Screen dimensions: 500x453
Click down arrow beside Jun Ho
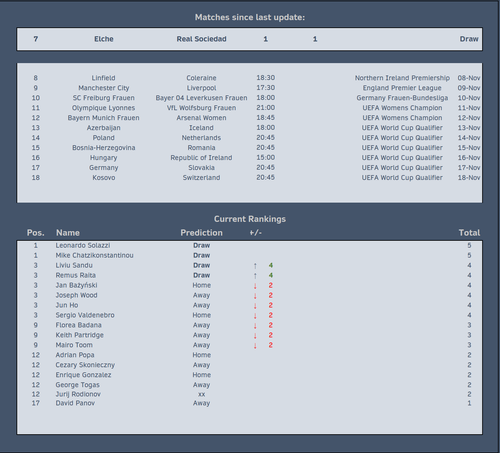[x=255, y=306]
